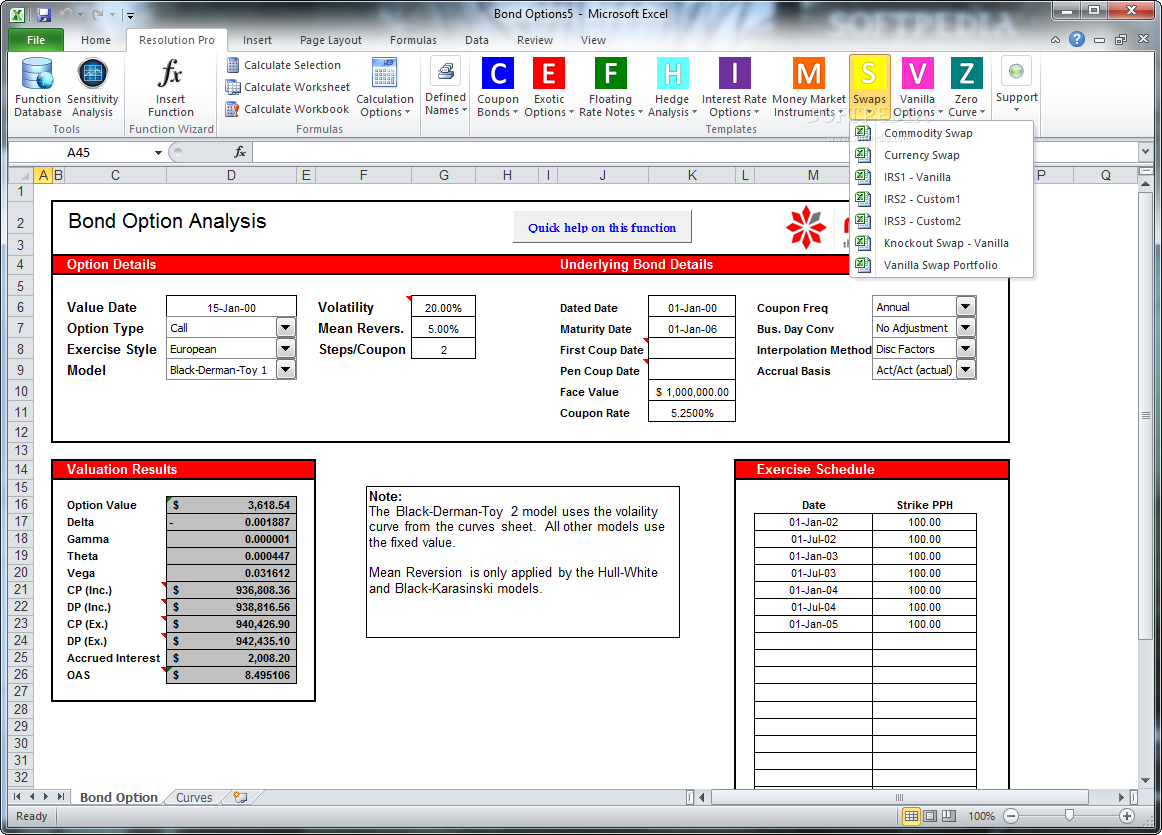
Task: Click the Value Date field
Action: [231, 307]
